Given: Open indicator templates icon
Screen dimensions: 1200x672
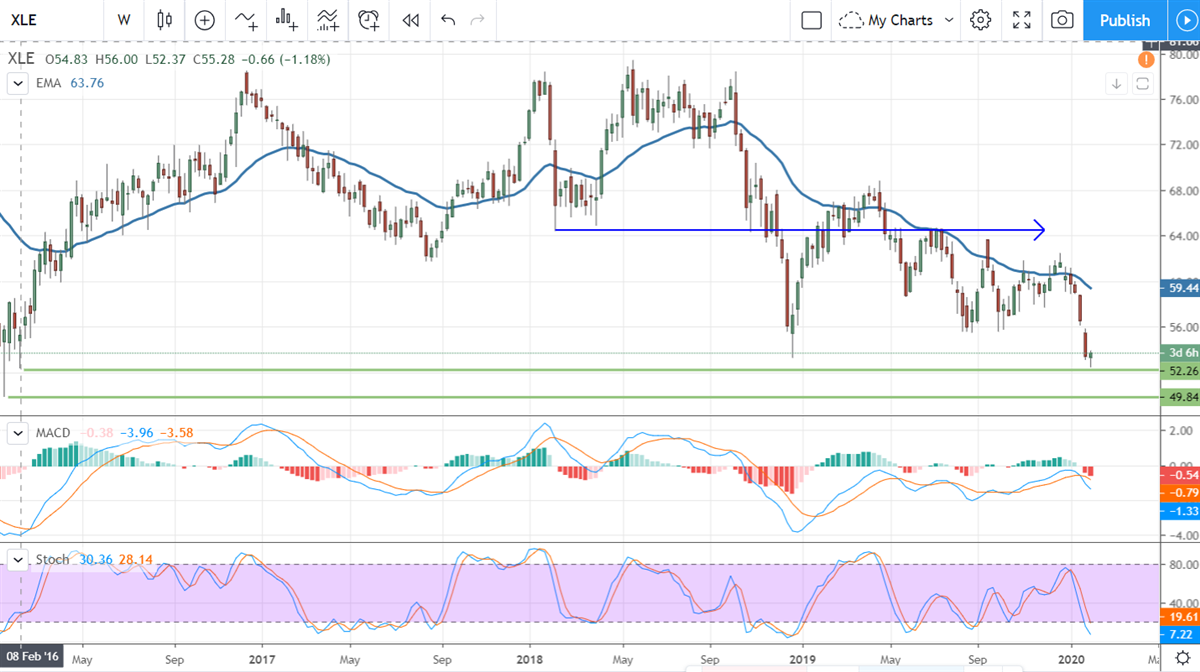Looking at the screenshot, I should (x=327, y=20).
